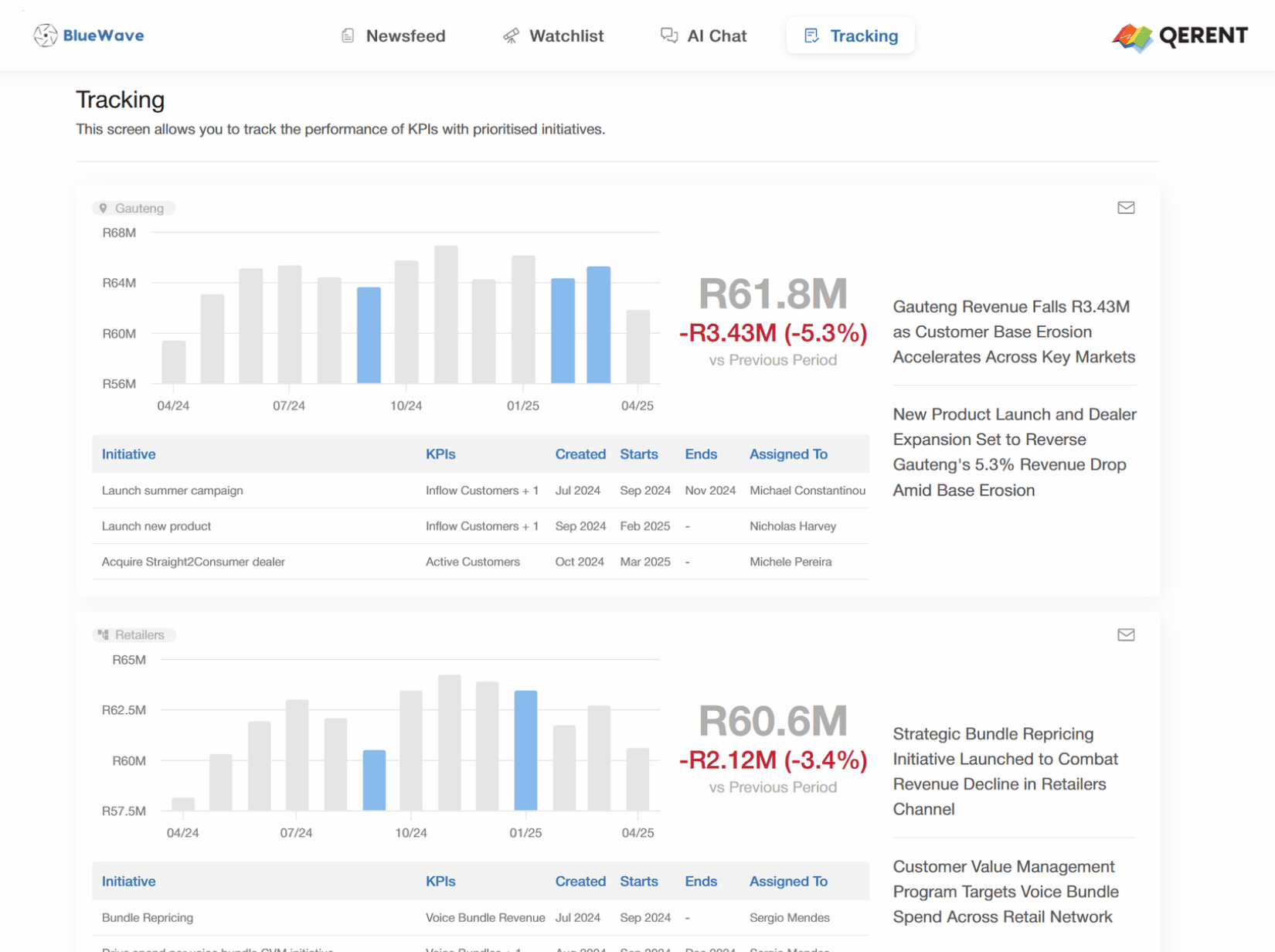Viewport: 1275px width, 952px height.
Task: Sort Retailers table by KPIs column
Action: coord(440,882)
